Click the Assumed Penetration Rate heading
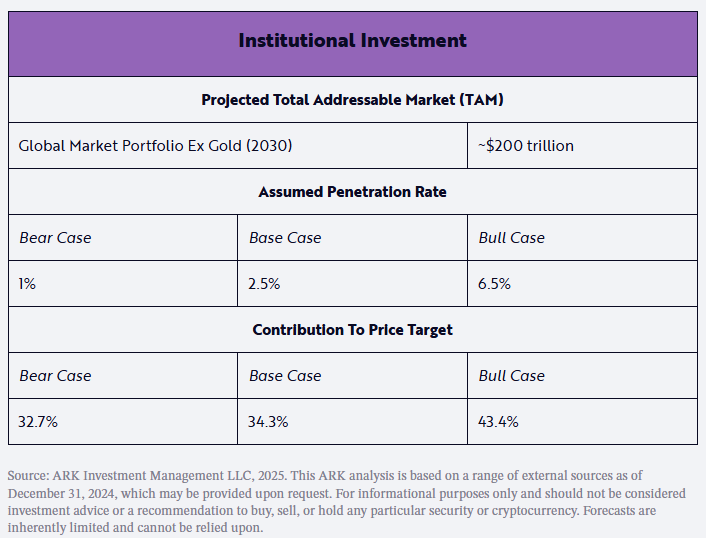Screen dimensions: 706x538 point(352,192)
